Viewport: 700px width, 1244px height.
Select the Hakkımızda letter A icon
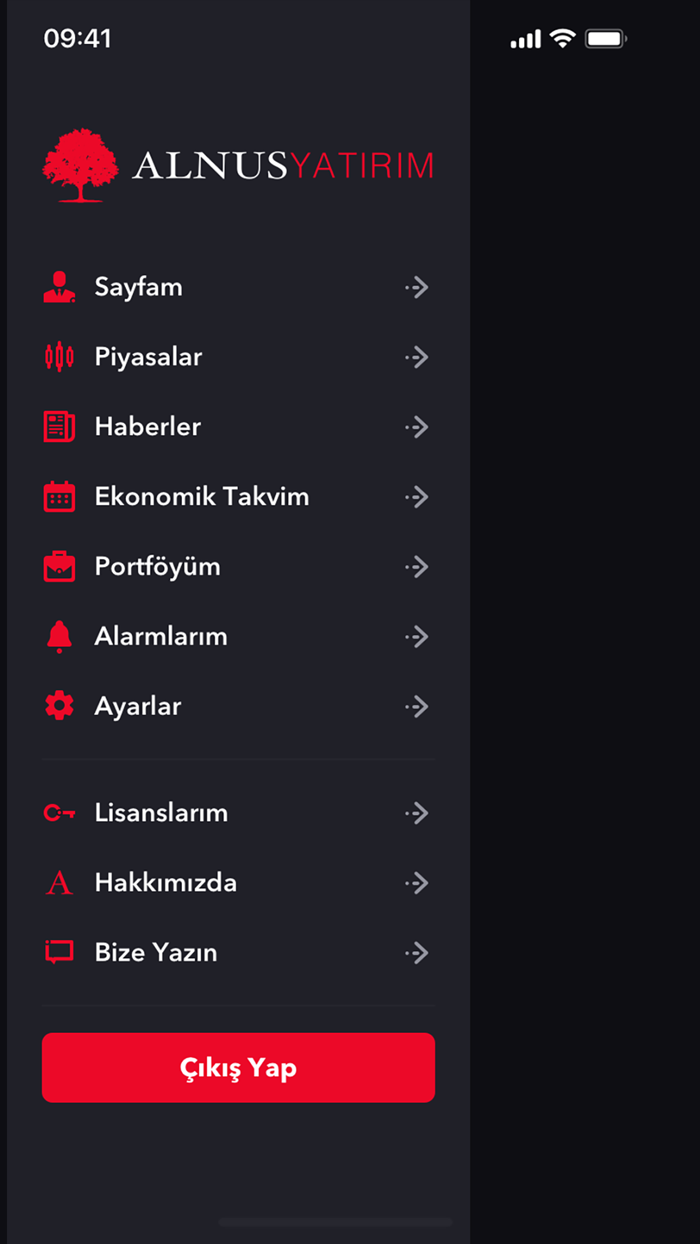[x=60, y=883]
